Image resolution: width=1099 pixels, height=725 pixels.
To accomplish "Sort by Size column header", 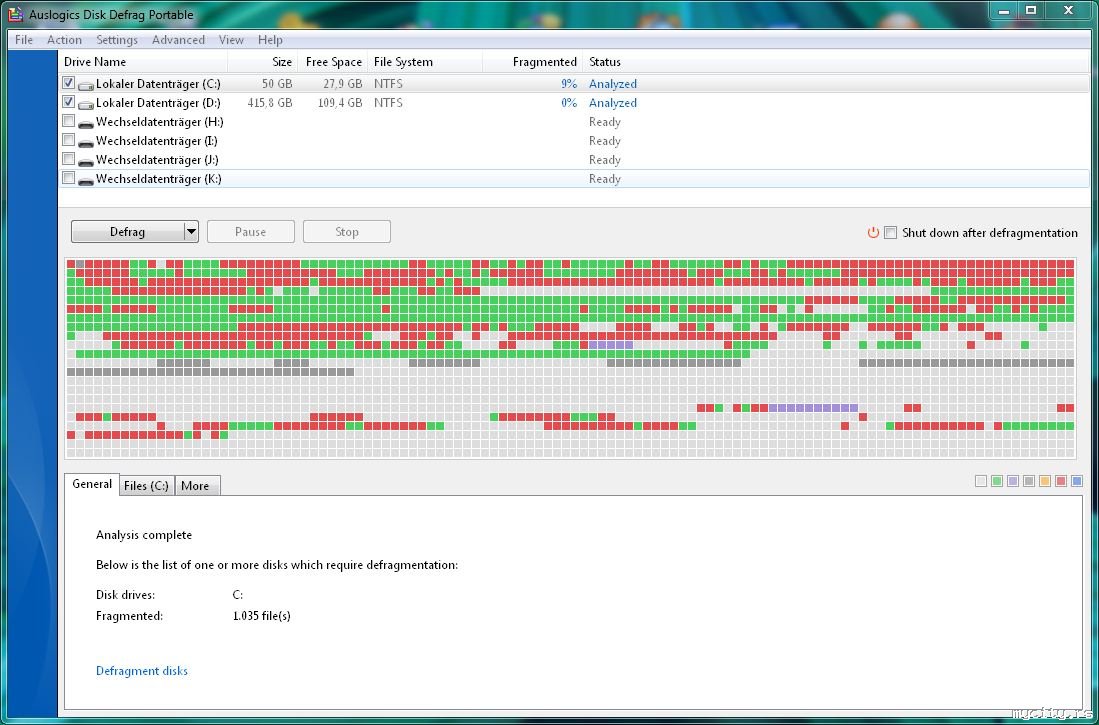I will [x=263, y=62].
